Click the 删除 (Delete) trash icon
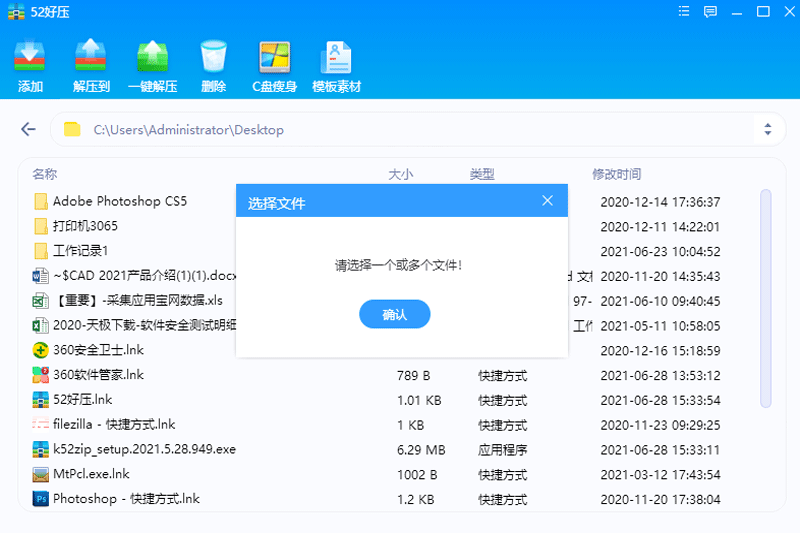This screenshot has width=800, height=533. pyautogui.click(x=213, y=65)
